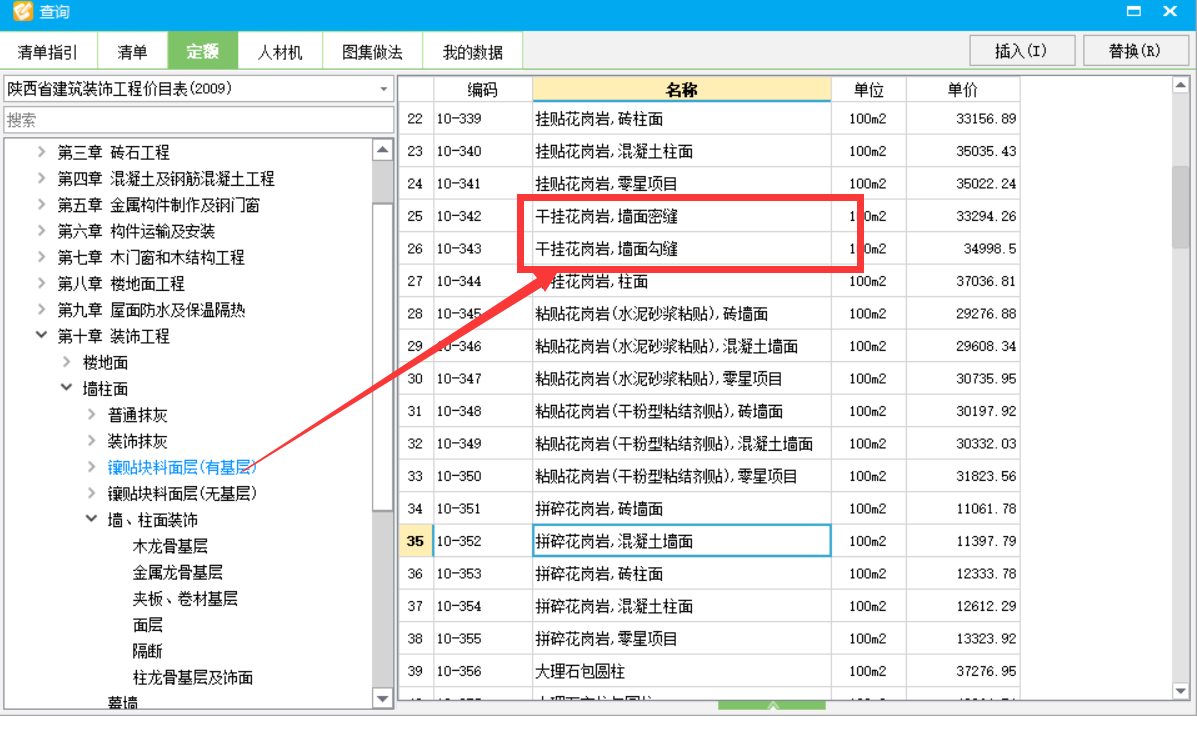
Task: Click the 插入(I) button
Action: (1022, 50)
